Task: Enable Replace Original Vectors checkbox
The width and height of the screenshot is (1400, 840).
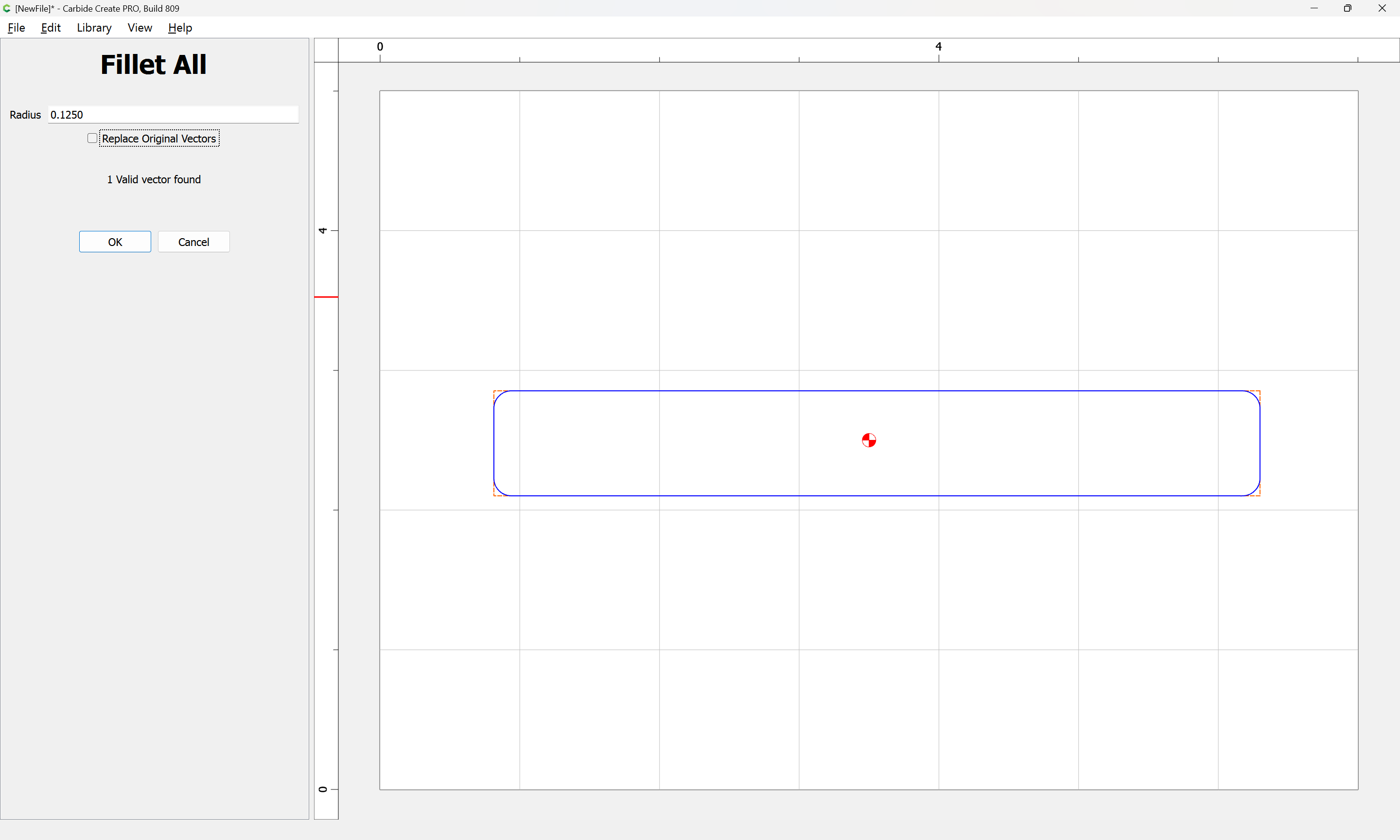Action: pyautogui.click(x=92, y=138)
